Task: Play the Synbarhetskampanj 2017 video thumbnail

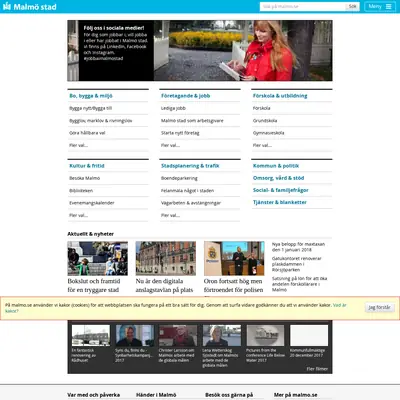Action: 135,336
